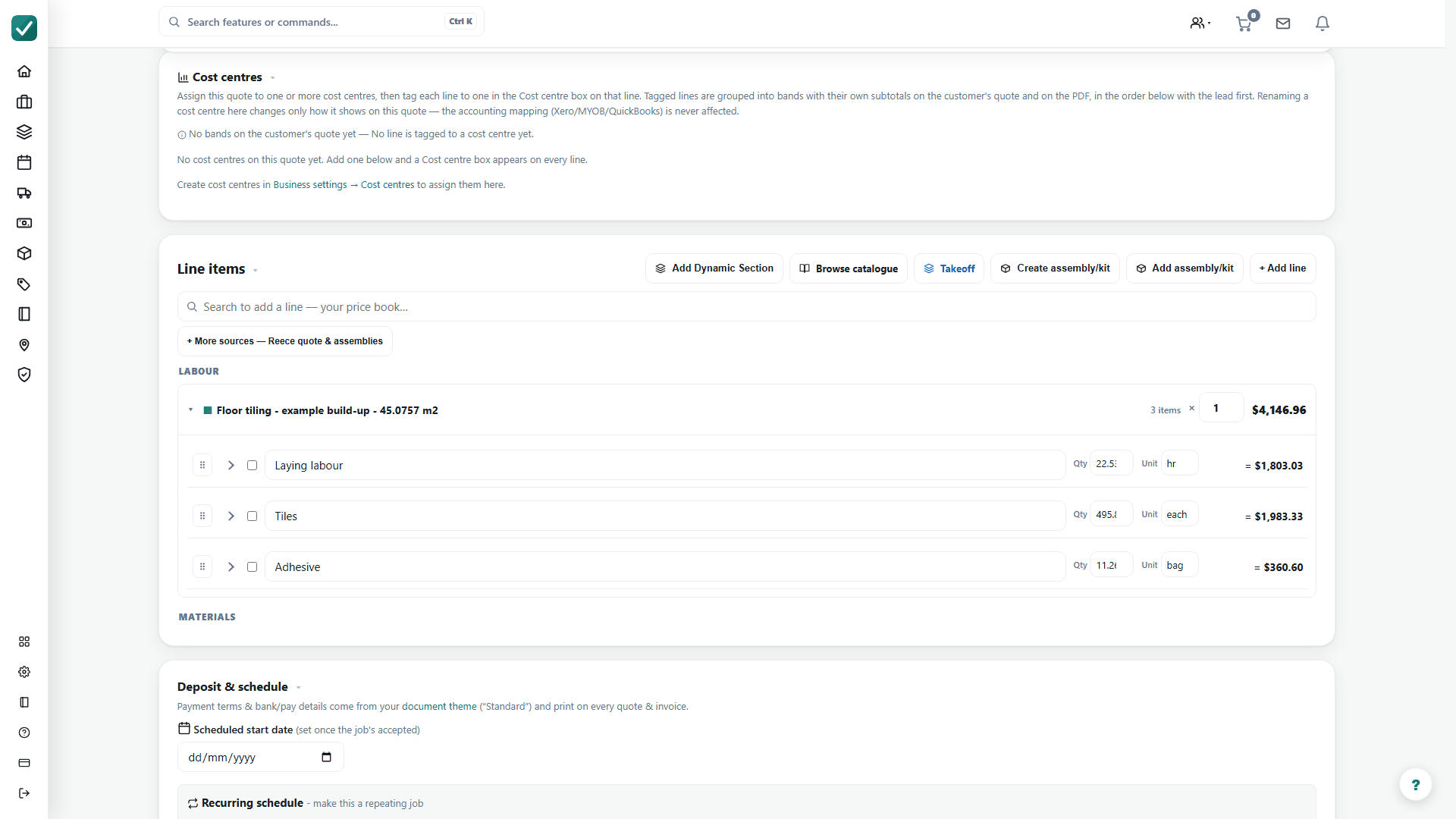This screenshot has width=1456, height=819.
Task: Open More sources — Reece quote & assemblies
Action: point(285,341)
